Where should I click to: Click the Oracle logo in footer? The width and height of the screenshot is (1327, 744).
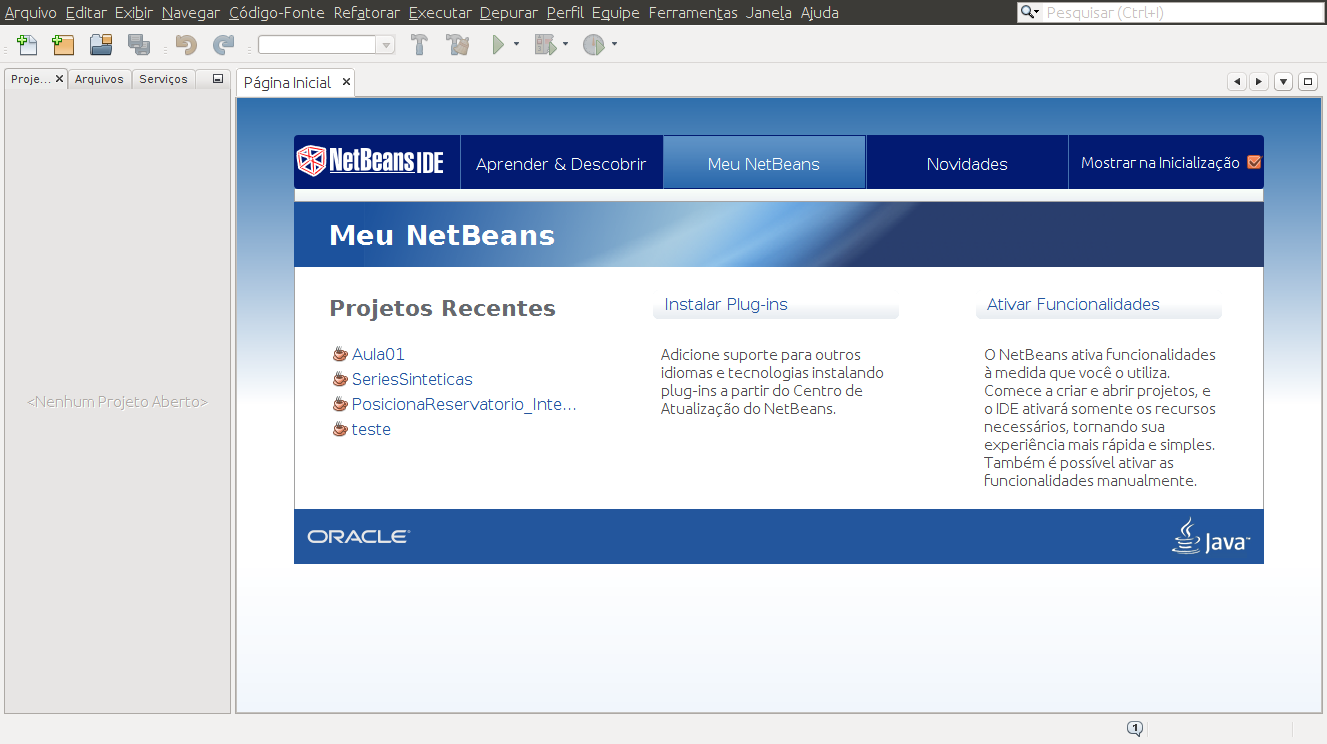click(x=359, y=537)
